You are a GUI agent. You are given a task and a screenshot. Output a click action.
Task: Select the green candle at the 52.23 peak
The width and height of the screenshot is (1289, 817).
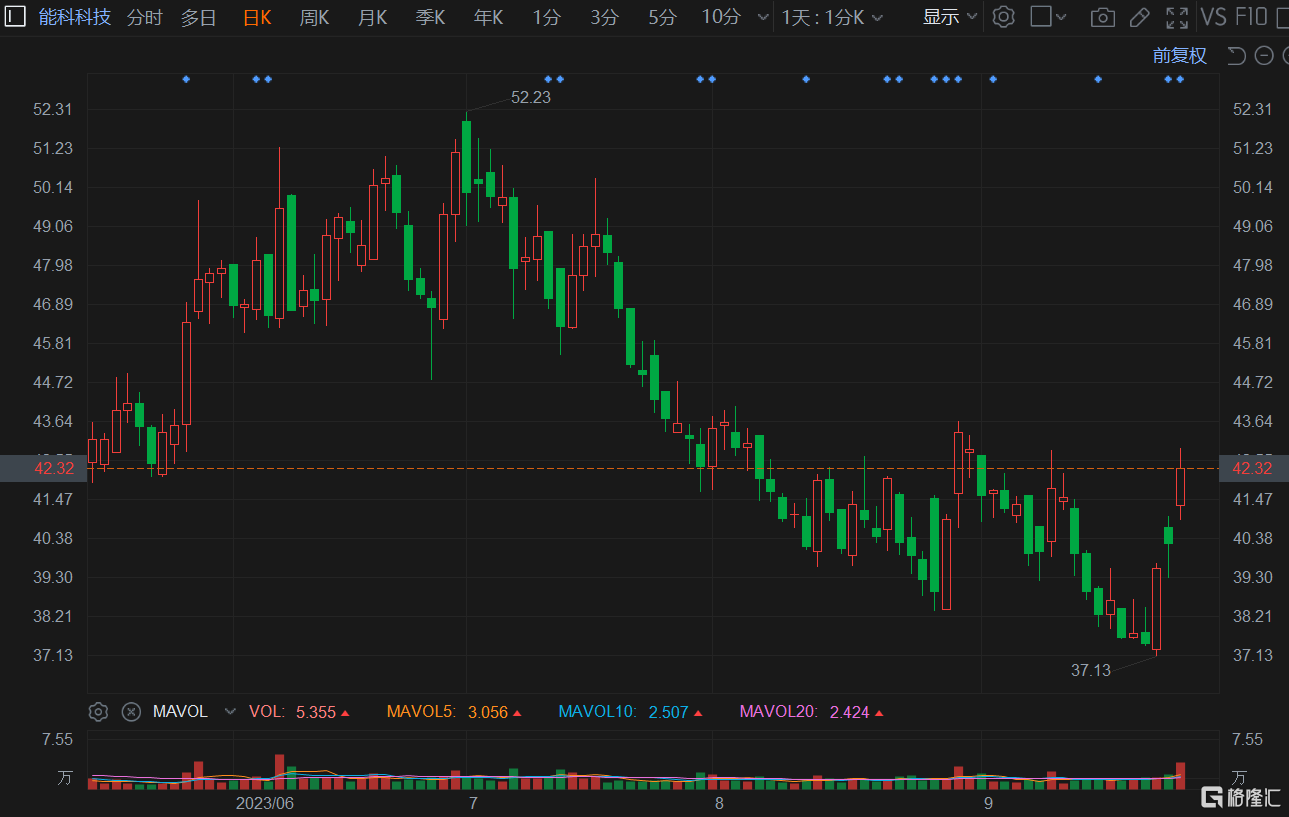467,156
